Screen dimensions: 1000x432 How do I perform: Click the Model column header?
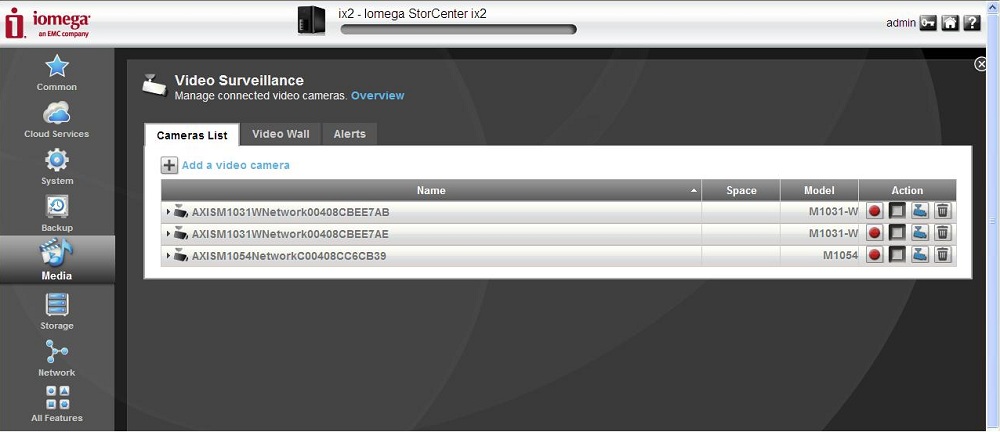click(820, 190)
